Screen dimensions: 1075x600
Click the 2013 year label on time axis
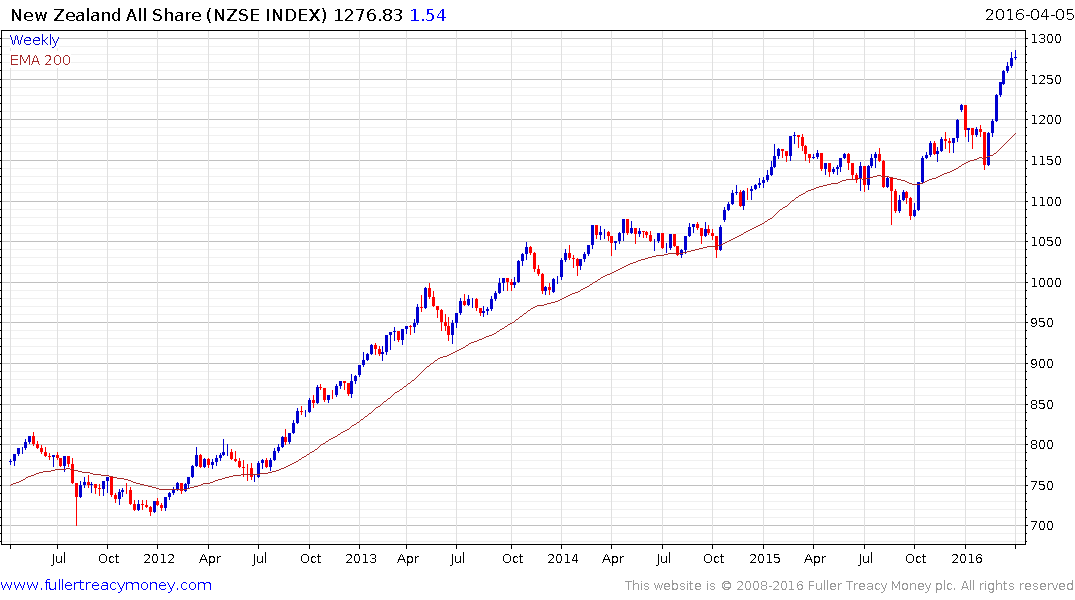coord(361,559)
